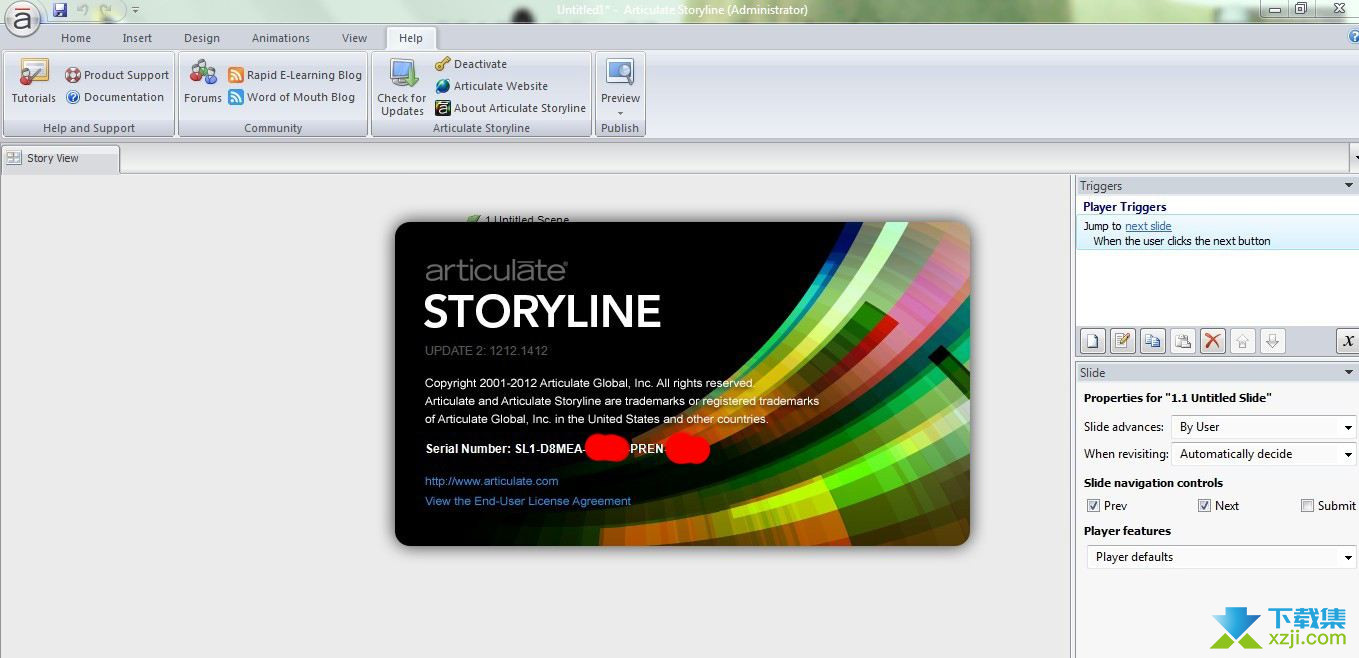The image size is (1359, 658).
Task: Switch to the Design ribbon tab
Action: tap(202, 38)
